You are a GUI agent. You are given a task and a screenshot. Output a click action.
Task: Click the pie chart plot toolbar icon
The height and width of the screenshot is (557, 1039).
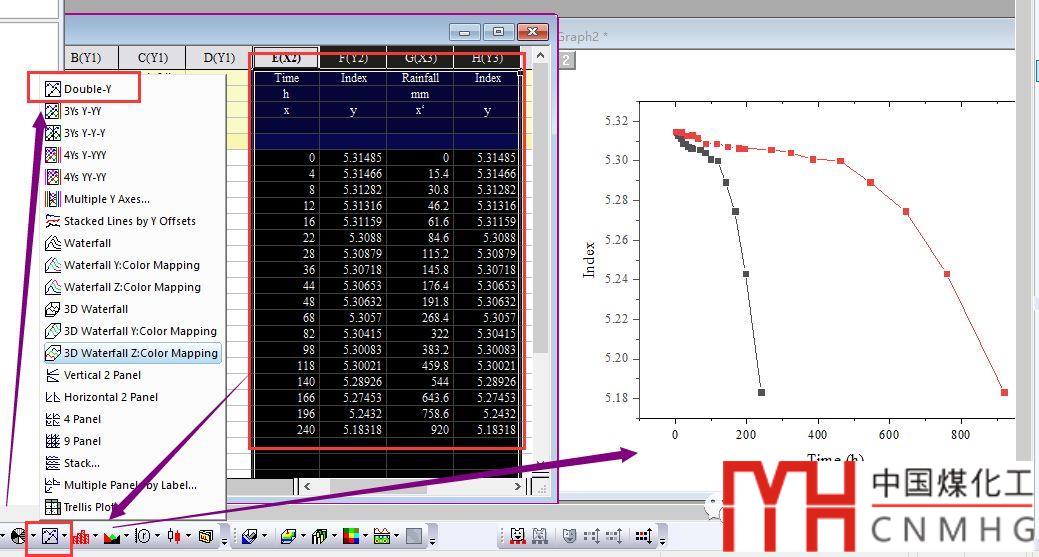17,536
